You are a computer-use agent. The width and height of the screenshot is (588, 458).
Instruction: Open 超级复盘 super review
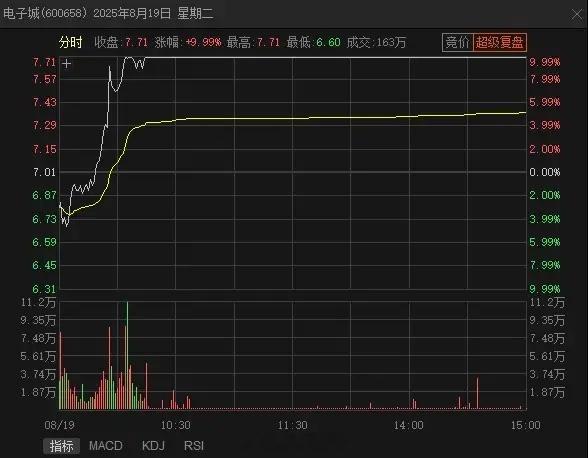click(500, 42)
